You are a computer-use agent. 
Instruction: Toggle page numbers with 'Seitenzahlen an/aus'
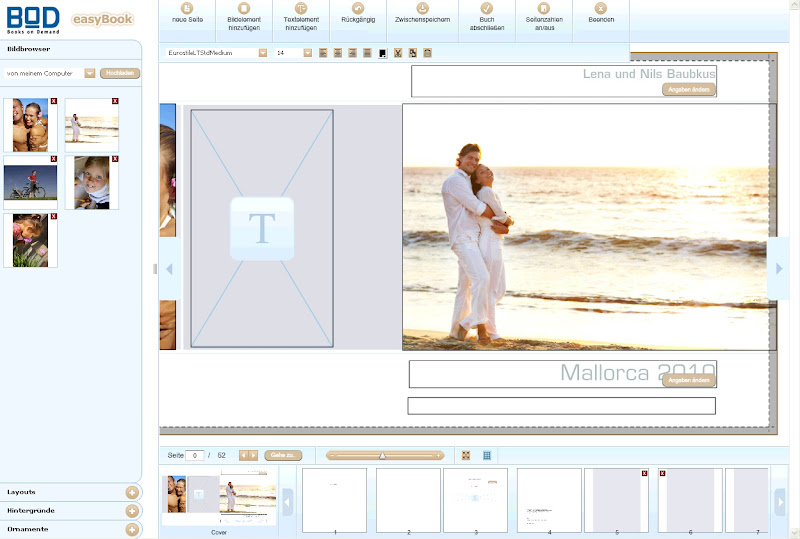(x=544, y=16)
